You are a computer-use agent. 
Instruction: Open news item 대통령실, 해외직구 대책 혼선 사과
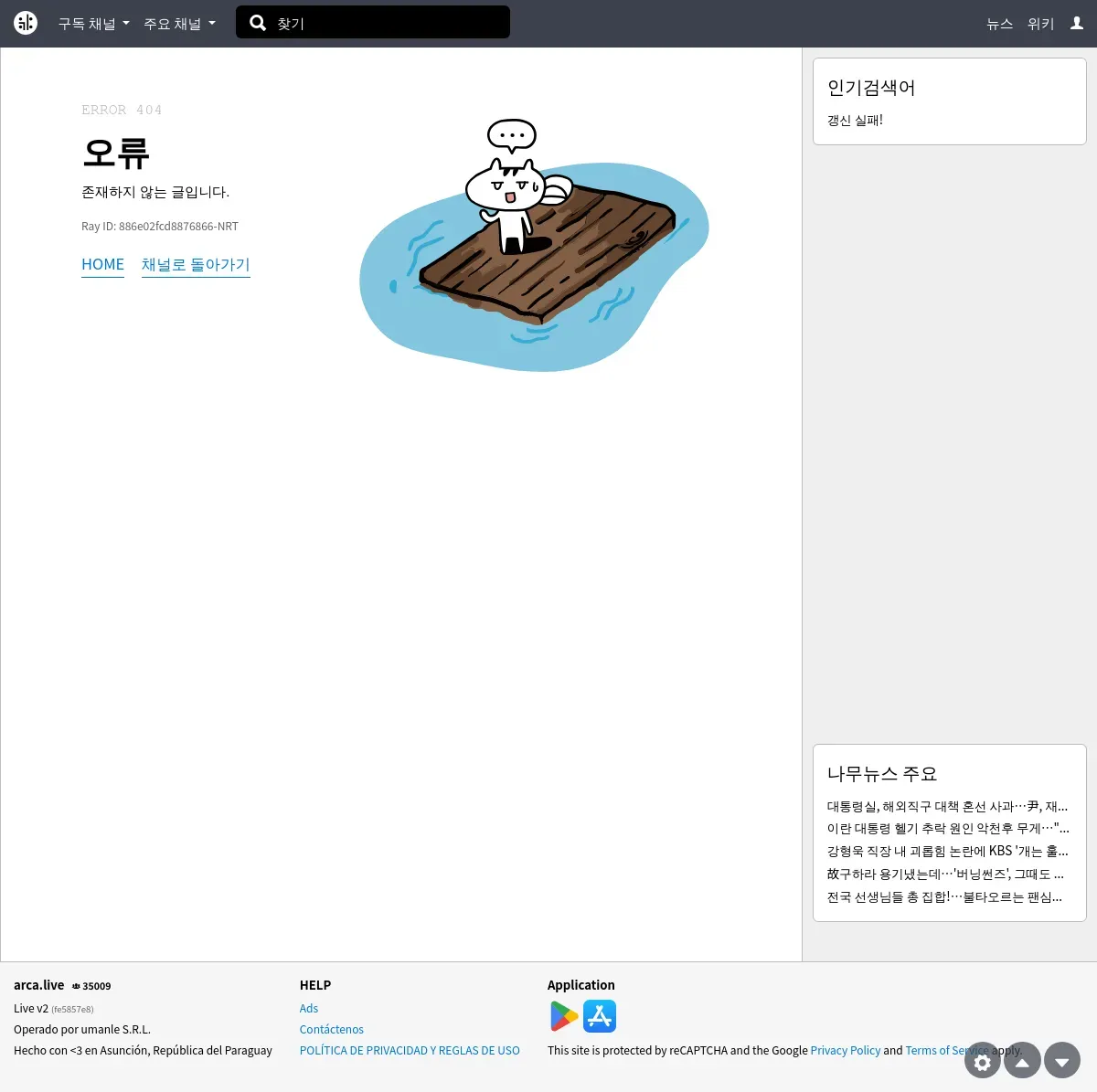947,806
